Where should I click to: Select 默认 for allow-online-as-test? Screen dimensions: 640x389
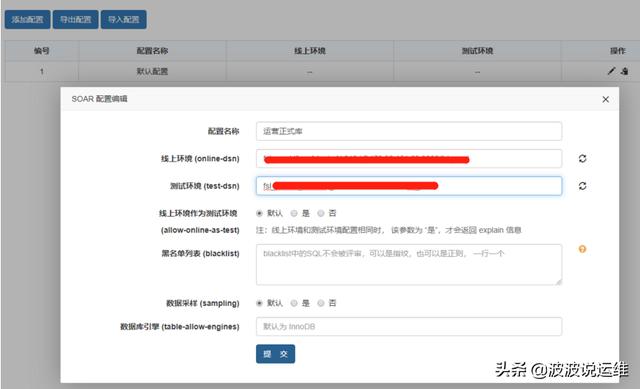[259, 213]
